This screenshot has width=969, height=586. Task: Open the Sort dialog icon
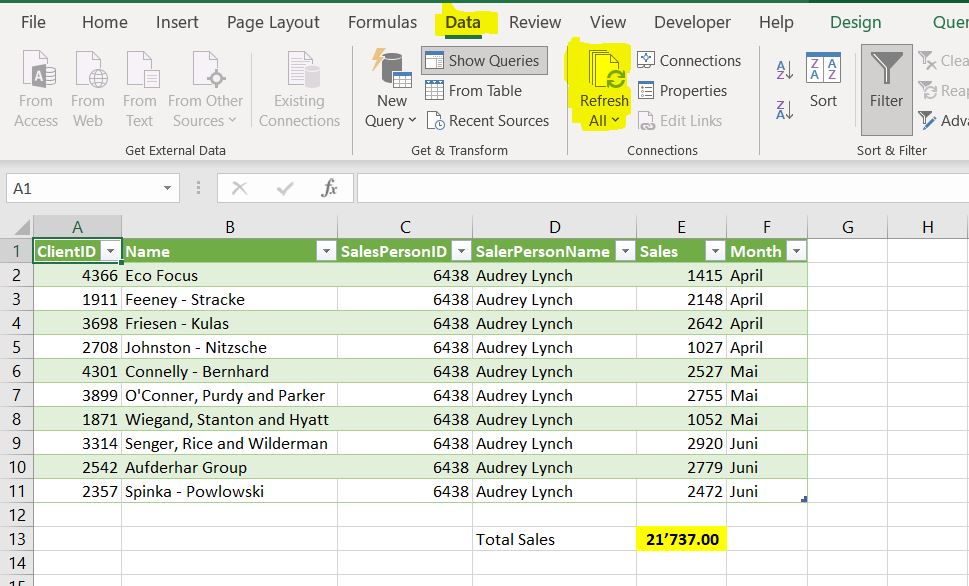point(823,70)
